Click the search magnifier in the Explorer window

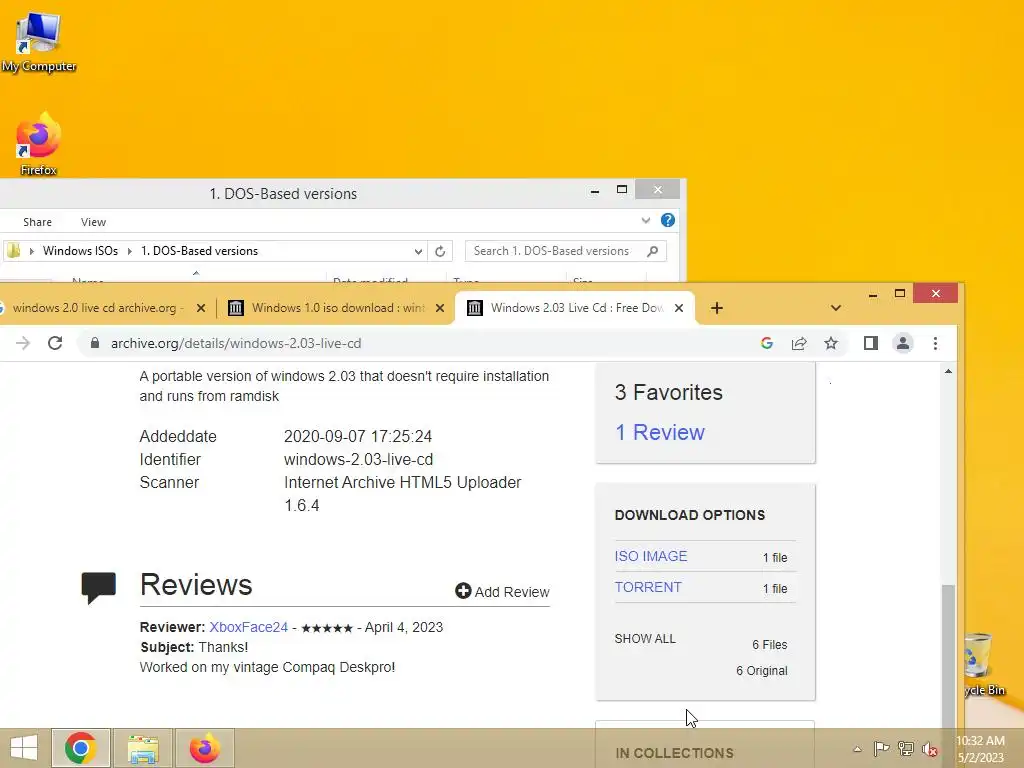652,251
